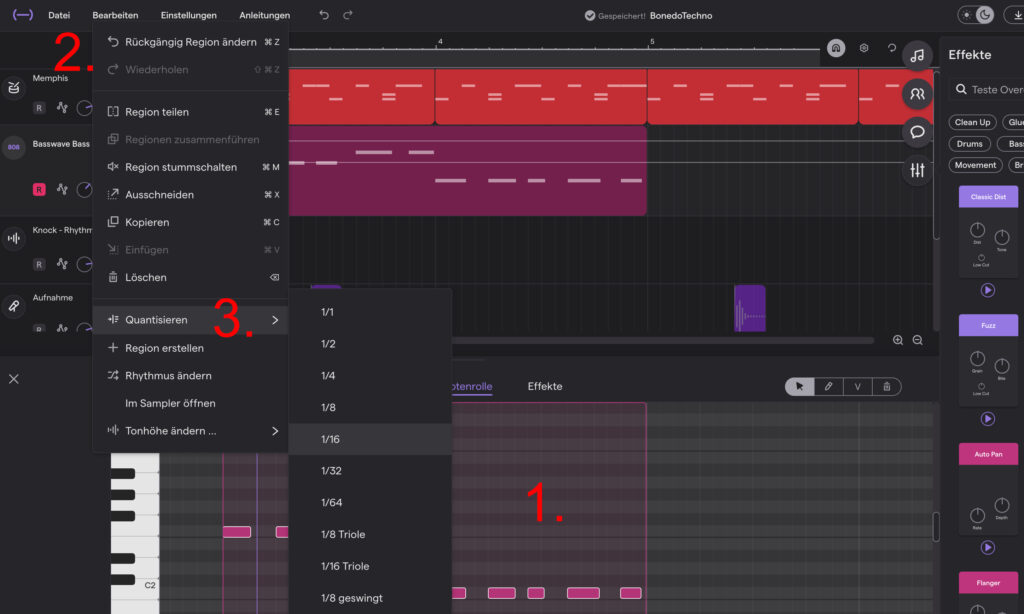The image size is (1024, 614).
Task: Open automation for Memphis track
Action: [x=62, y=108]
